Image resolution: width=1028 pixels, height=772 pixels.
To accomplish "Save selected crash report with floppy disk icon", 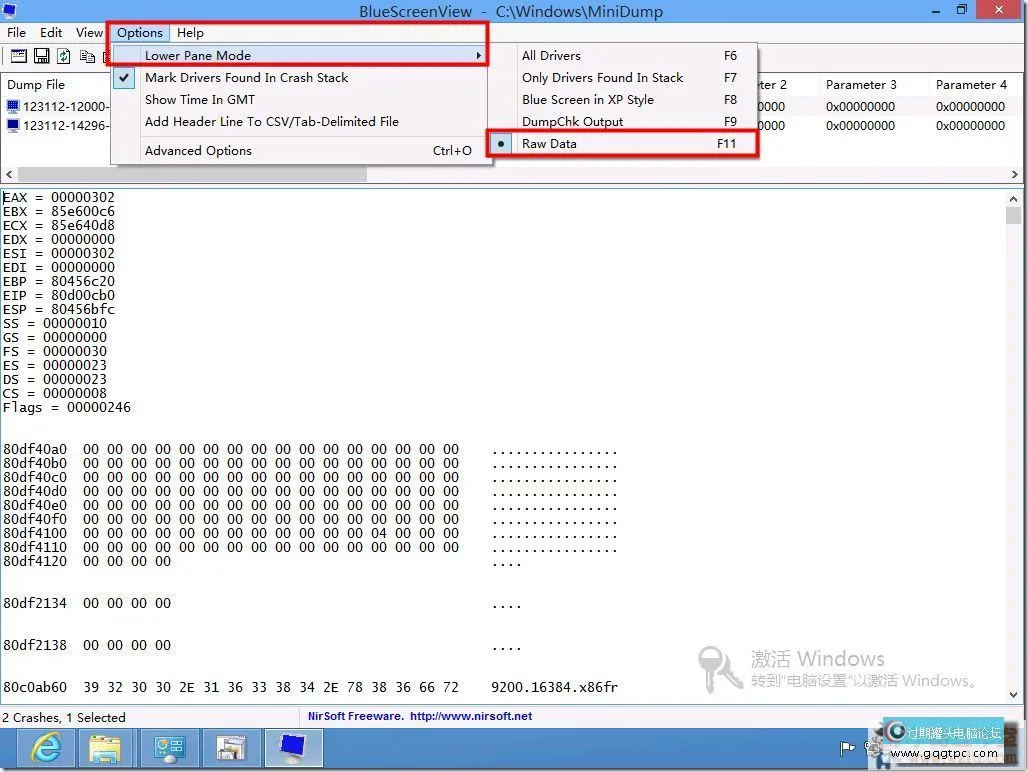I will point(41,56).
